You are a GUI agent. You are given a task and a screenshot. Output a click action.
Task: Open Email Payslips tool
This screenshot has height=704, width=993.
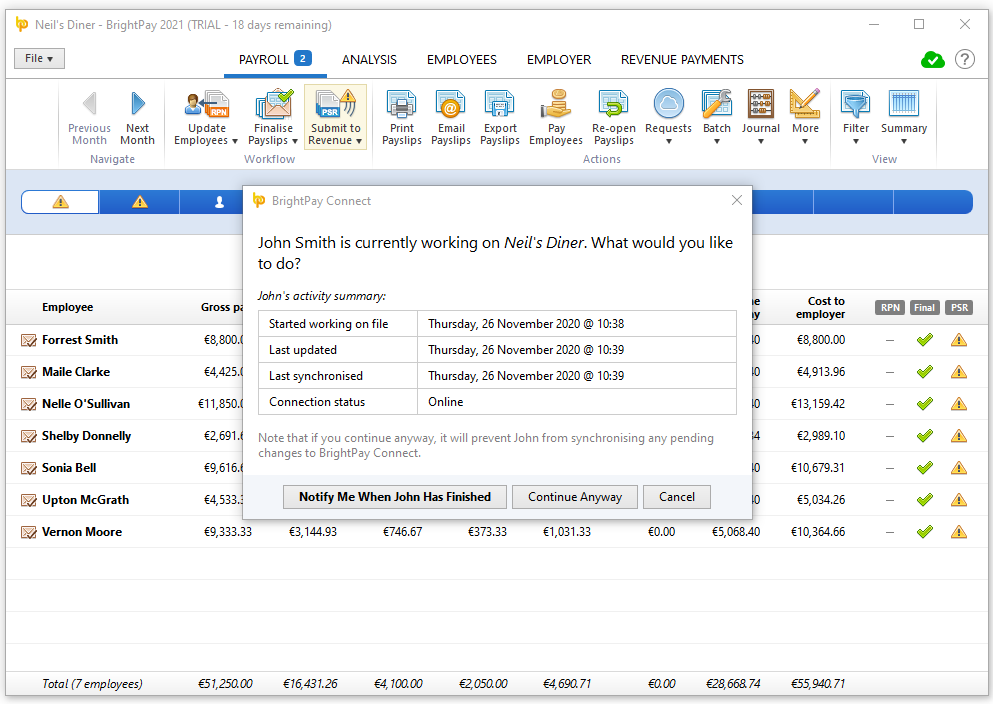[451, 118]
